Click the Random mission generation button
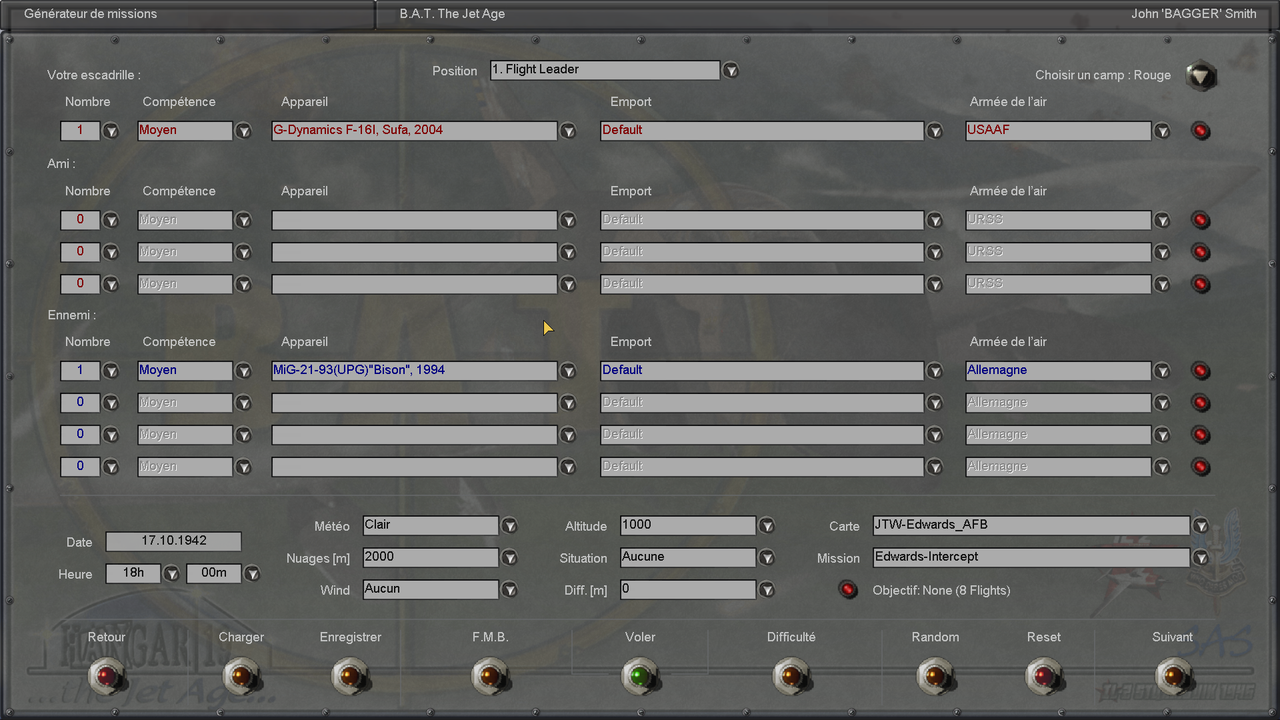1280x720 pixels. click(935, 676)
